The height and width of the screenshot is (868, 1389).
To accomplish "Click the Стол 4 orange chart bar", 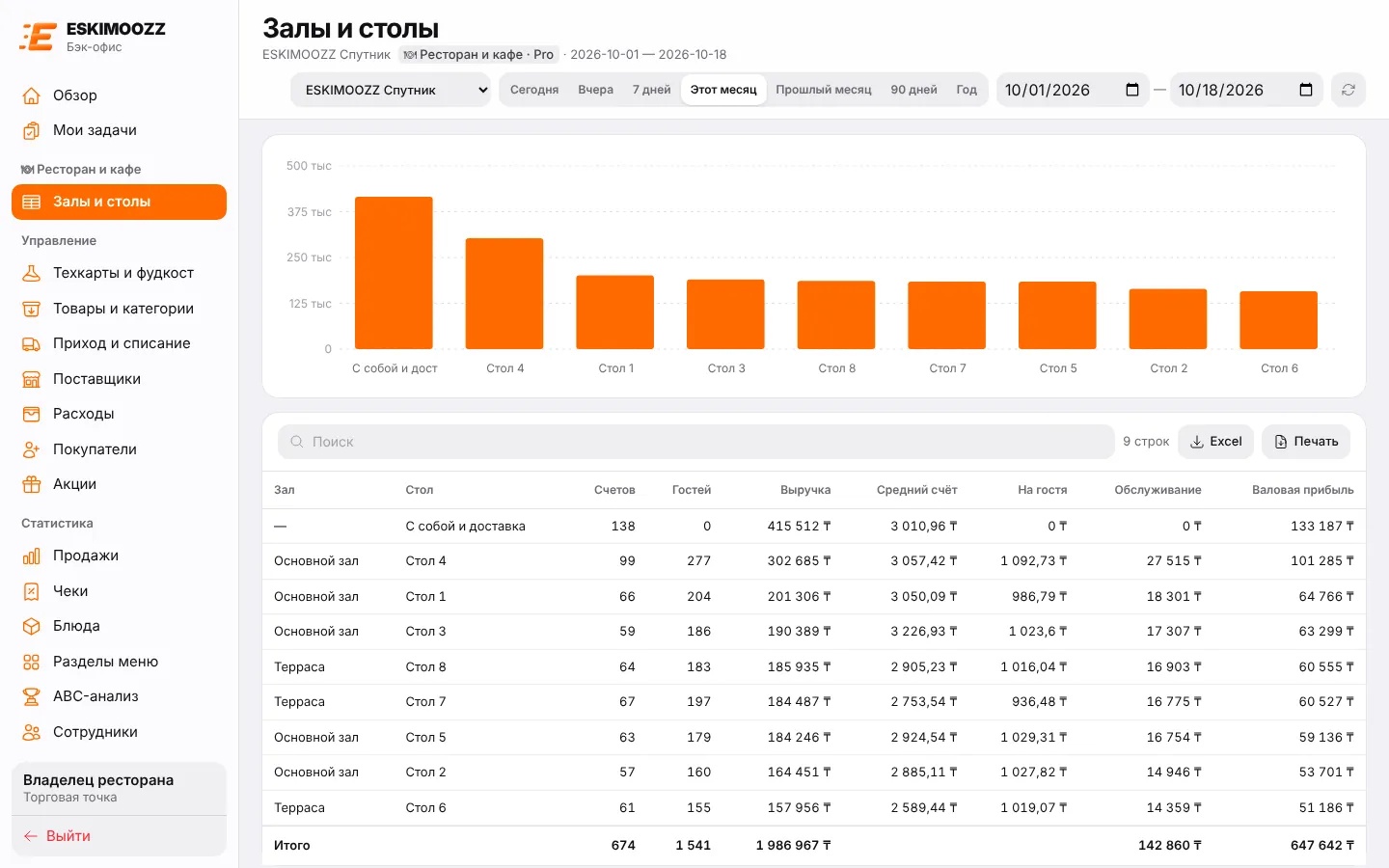I will pos(504,293).
